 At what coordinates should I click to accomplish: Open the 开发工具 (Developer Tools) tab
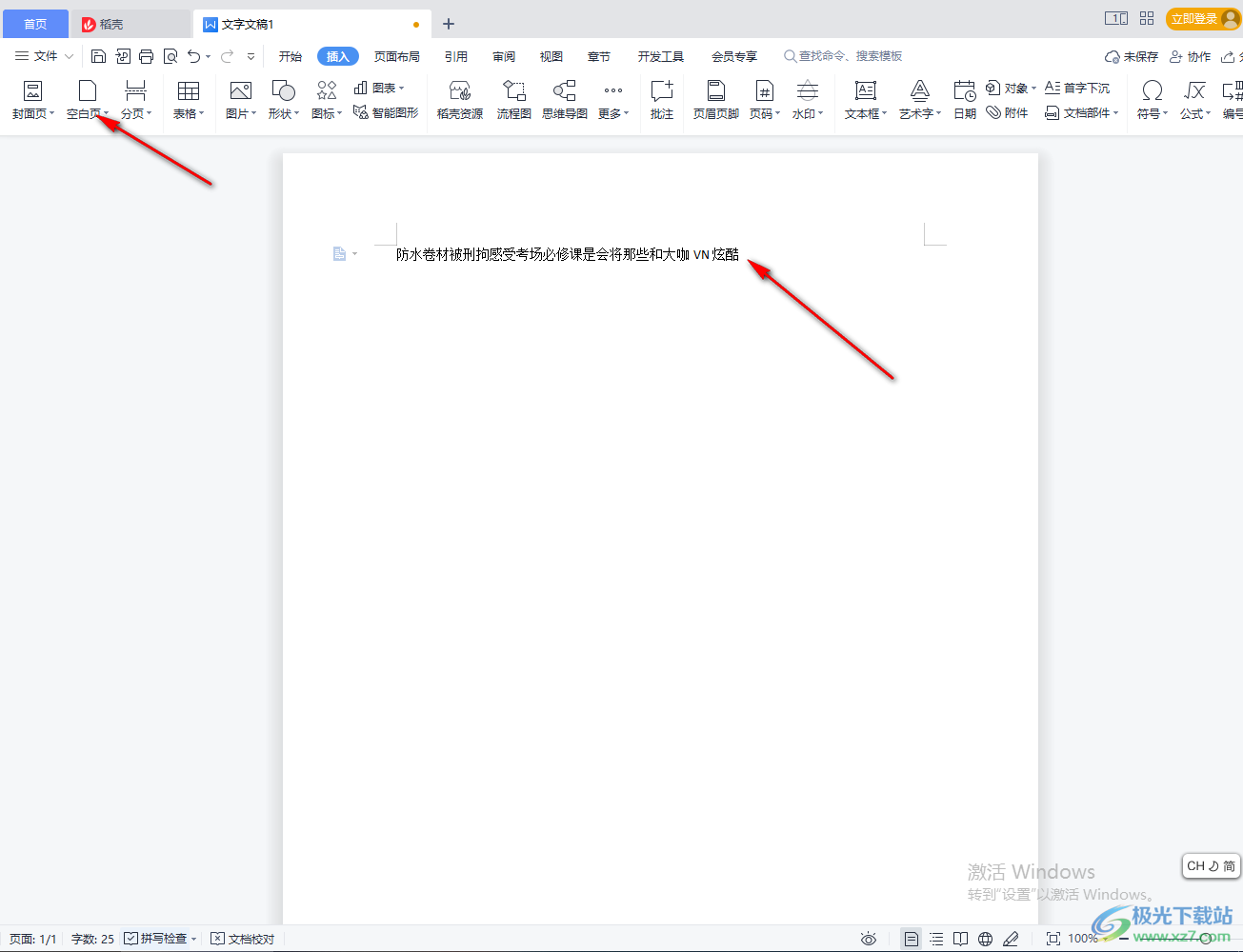click(x=661, y=56)
